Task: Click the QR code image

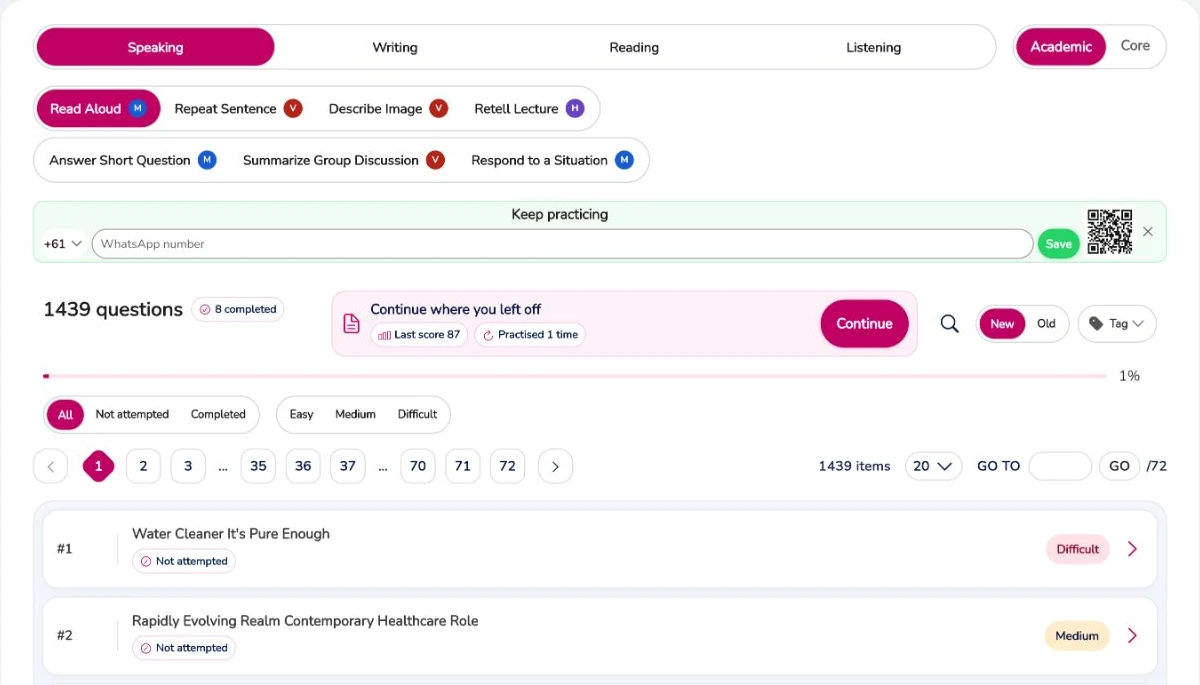Action: (1110, 232)
